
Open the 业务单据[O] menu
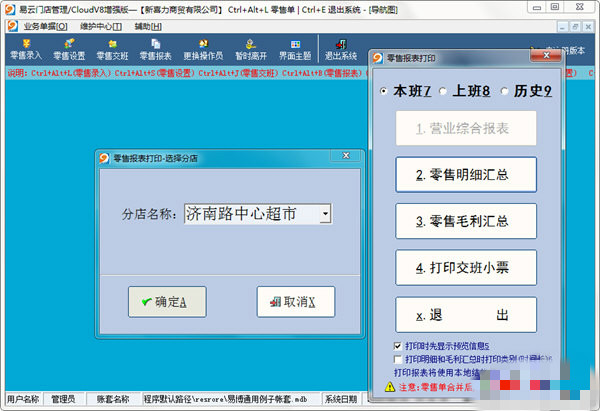coord(45,26)
